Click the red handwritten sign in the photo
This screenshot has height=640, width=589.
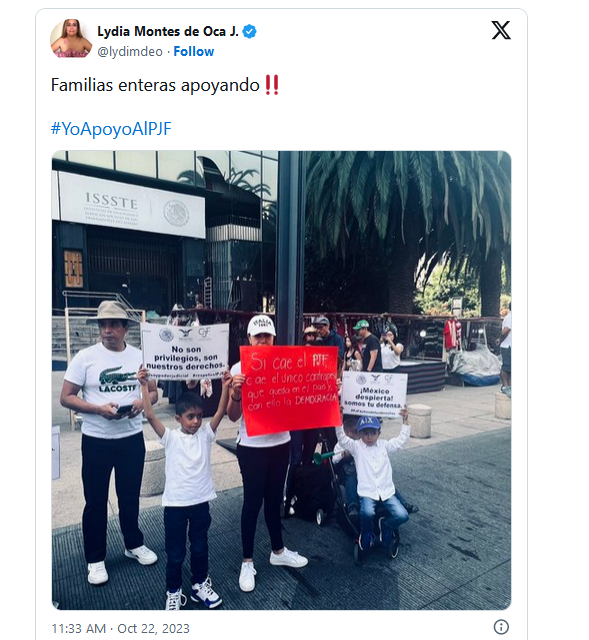click(290, 390)
